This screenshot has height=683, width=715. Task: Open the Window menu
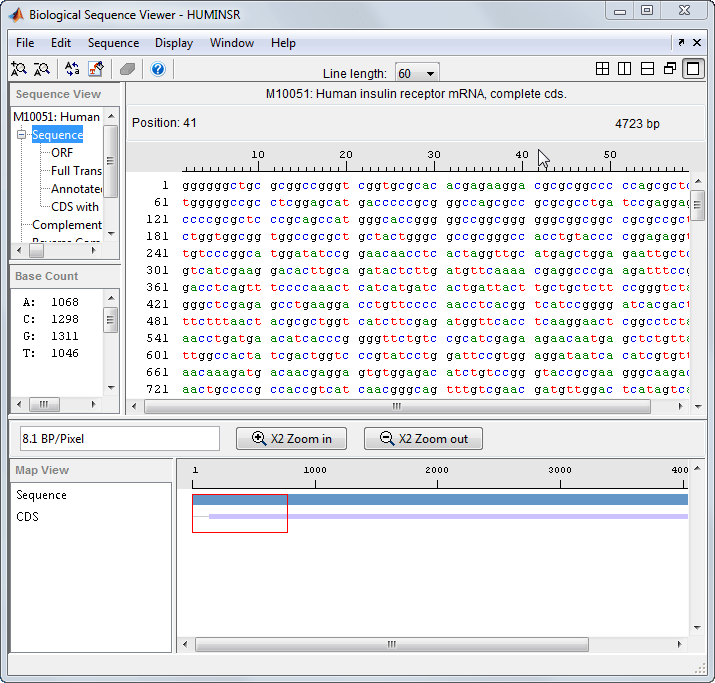pos(232,43)
